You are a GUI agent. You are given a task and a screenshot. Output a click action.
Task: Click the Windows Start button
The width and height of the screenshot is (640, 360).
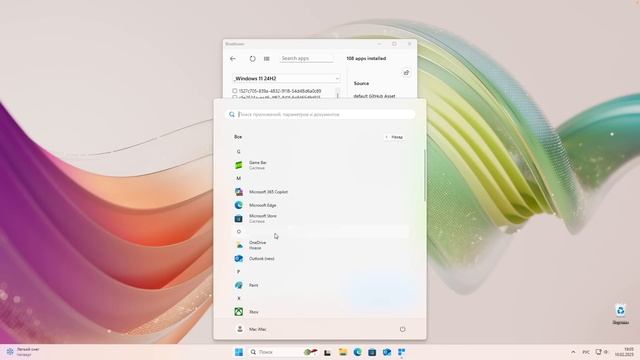pyautogui.click(x=239, y=352)
